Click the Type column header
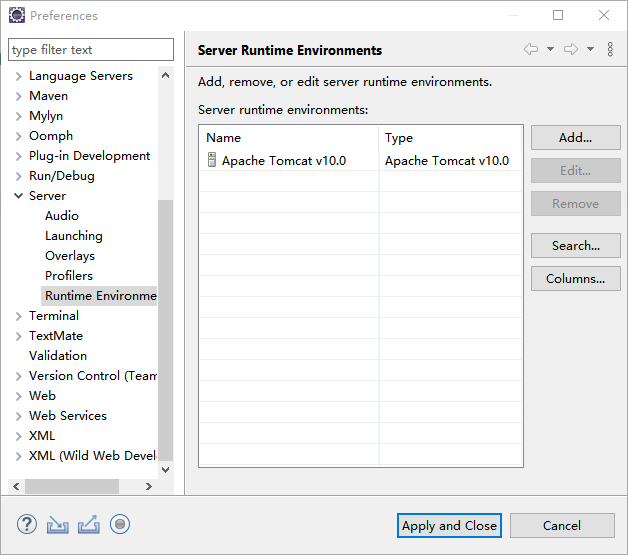Viewport: 628px width, 555px height. pyautogui.click(x=450, y=138)
